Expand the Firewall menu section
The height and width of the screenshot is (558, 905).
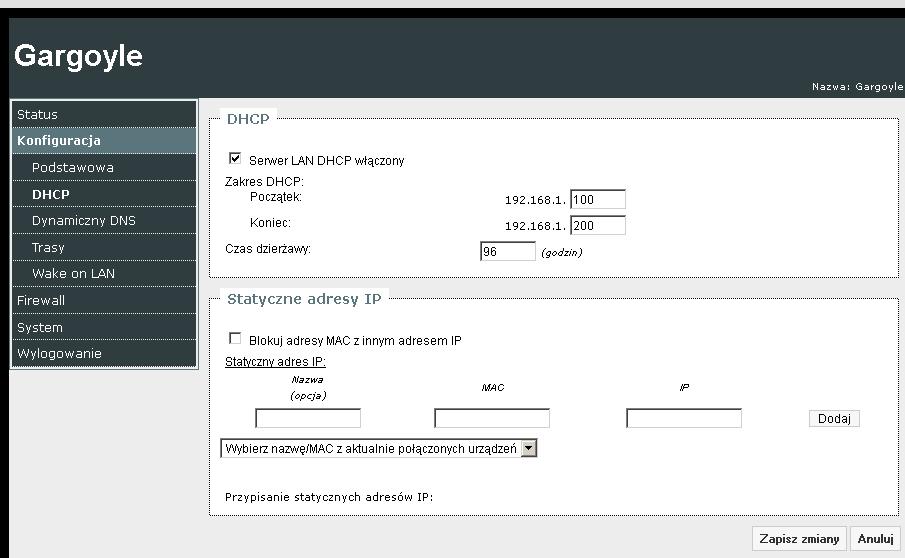tap(41, 300)
